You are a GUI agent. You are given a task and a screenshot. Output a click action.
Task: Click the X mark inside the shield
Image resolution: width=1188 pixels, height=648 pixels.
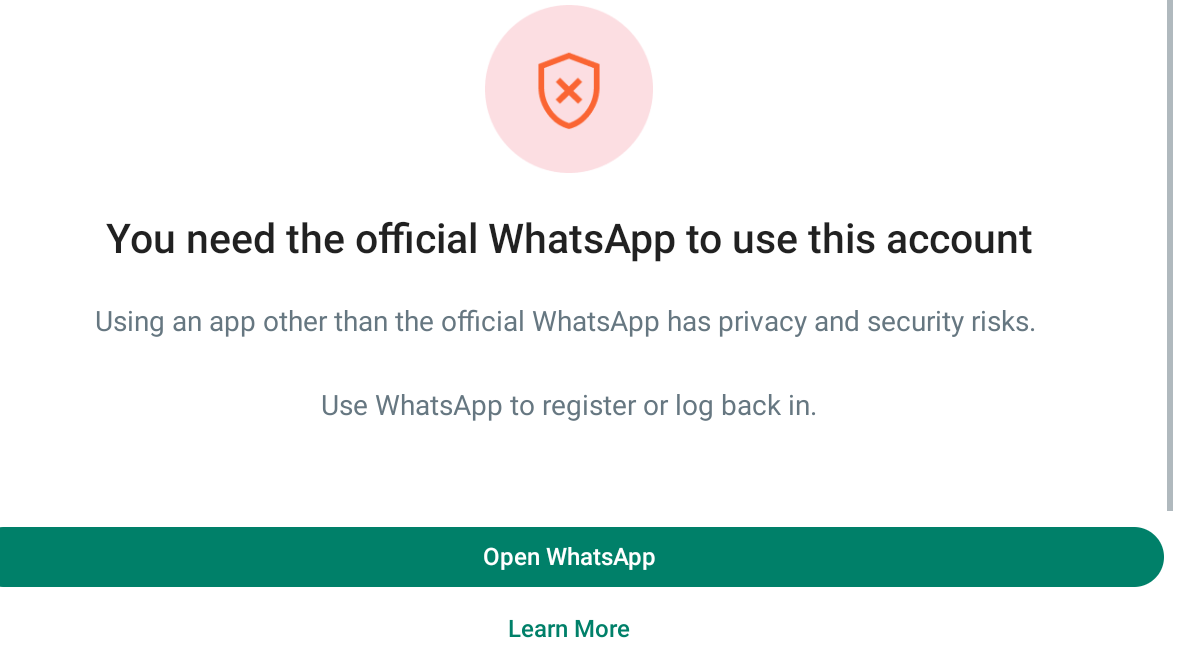[569, 92]
